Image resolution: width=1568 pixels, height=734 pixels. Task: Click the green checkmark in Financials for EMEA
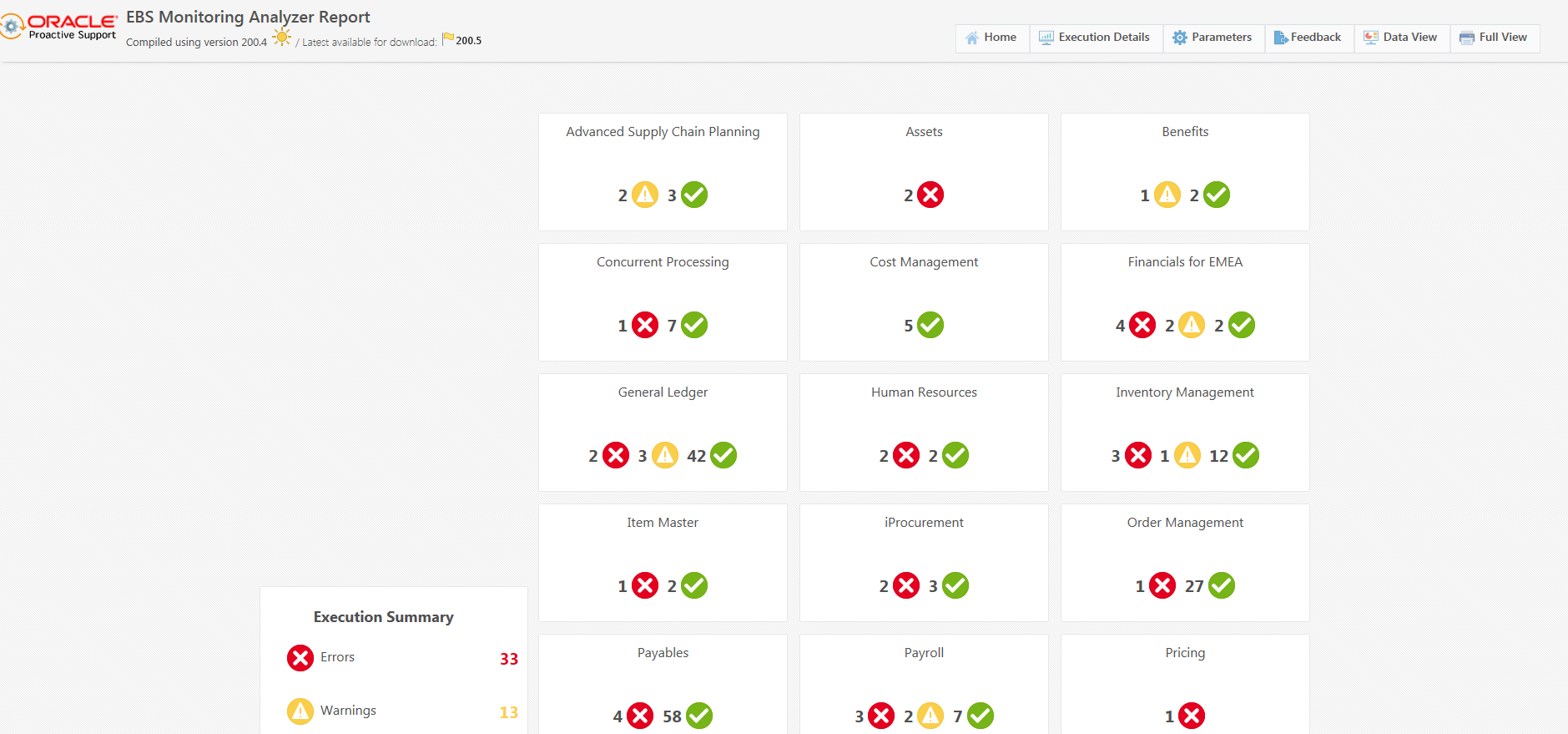click(x=1242, y=325)
